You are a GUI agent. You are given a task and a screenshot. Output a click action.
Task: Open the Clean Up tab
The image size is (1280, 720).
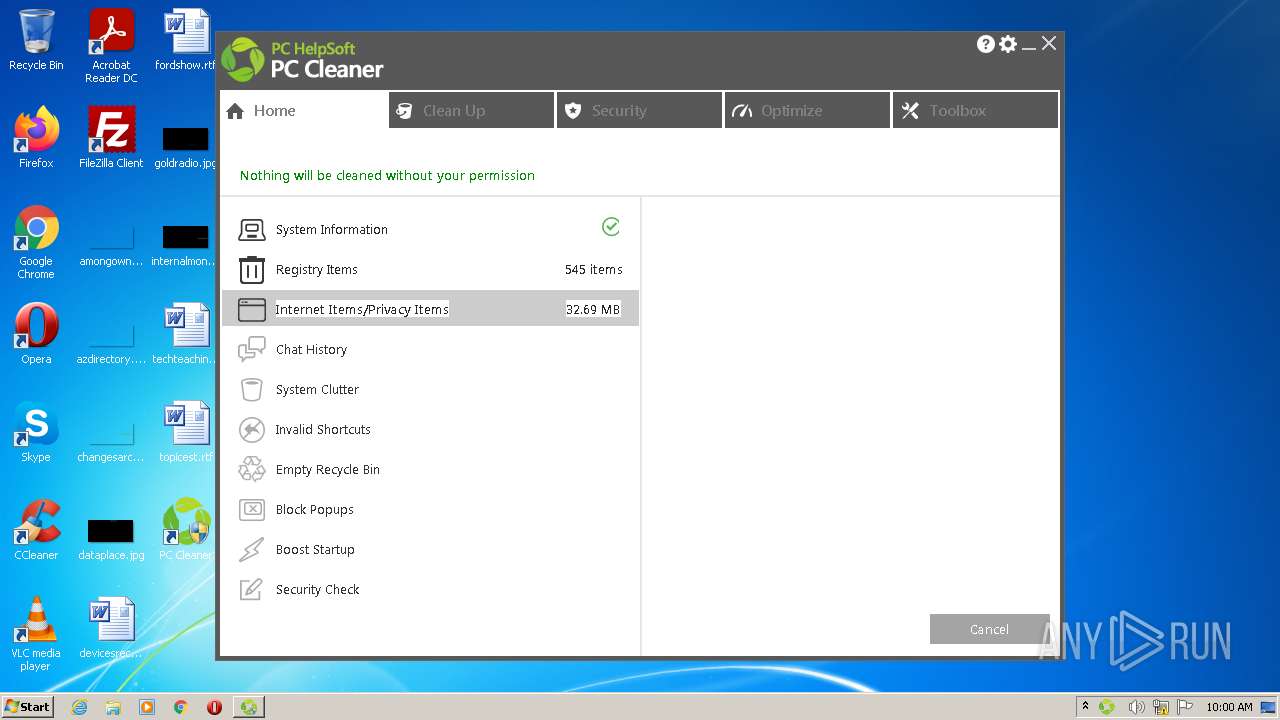[x=472, y=111]
